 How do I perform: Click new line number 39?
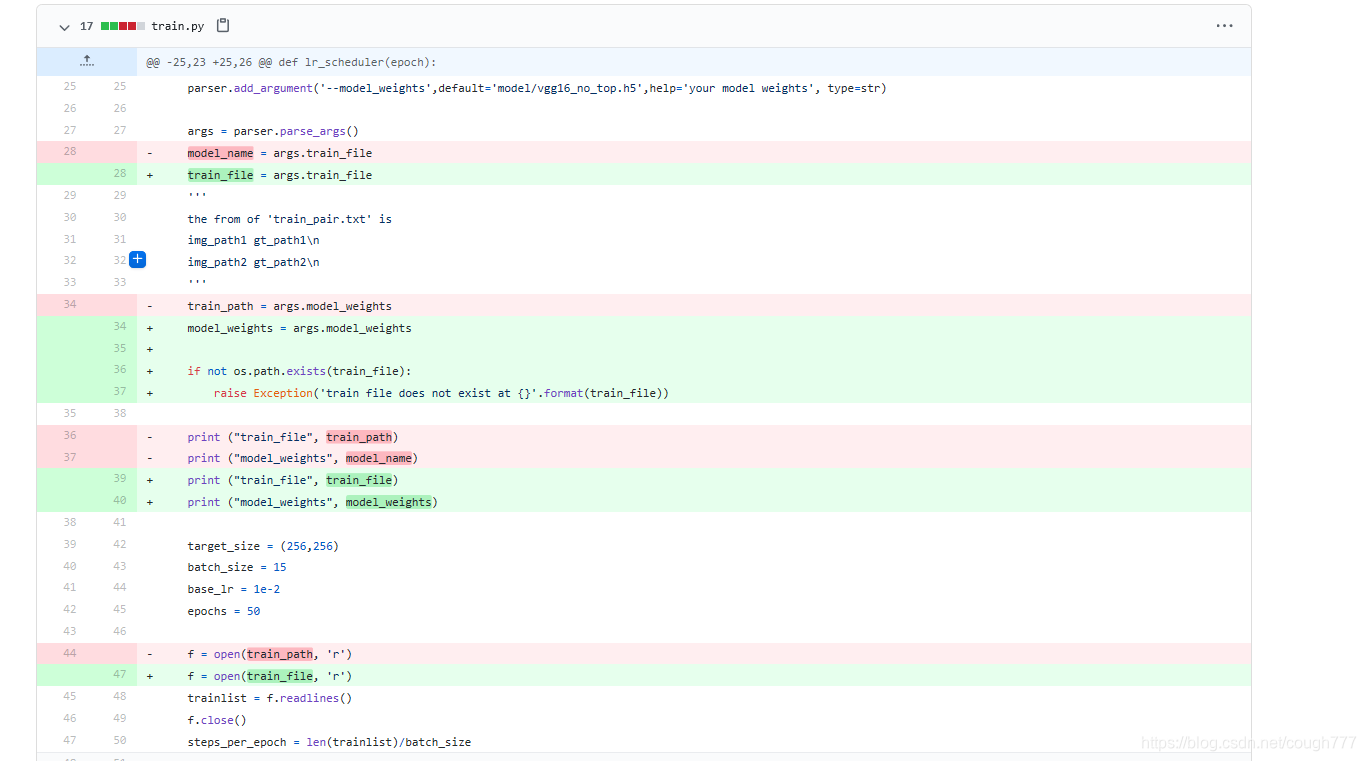119,478
